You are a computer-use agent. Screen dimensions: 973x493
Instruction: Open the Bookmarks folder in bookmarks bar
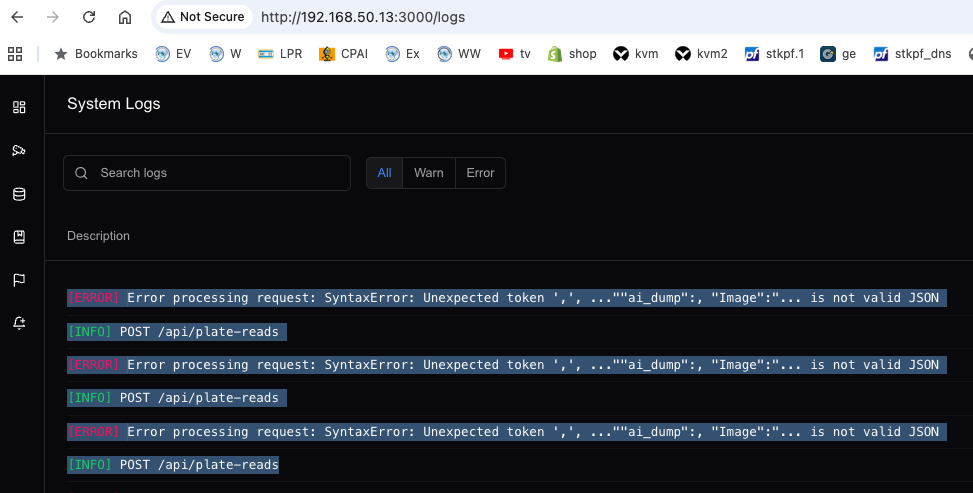pyautogui.click(x=95, y=54)
